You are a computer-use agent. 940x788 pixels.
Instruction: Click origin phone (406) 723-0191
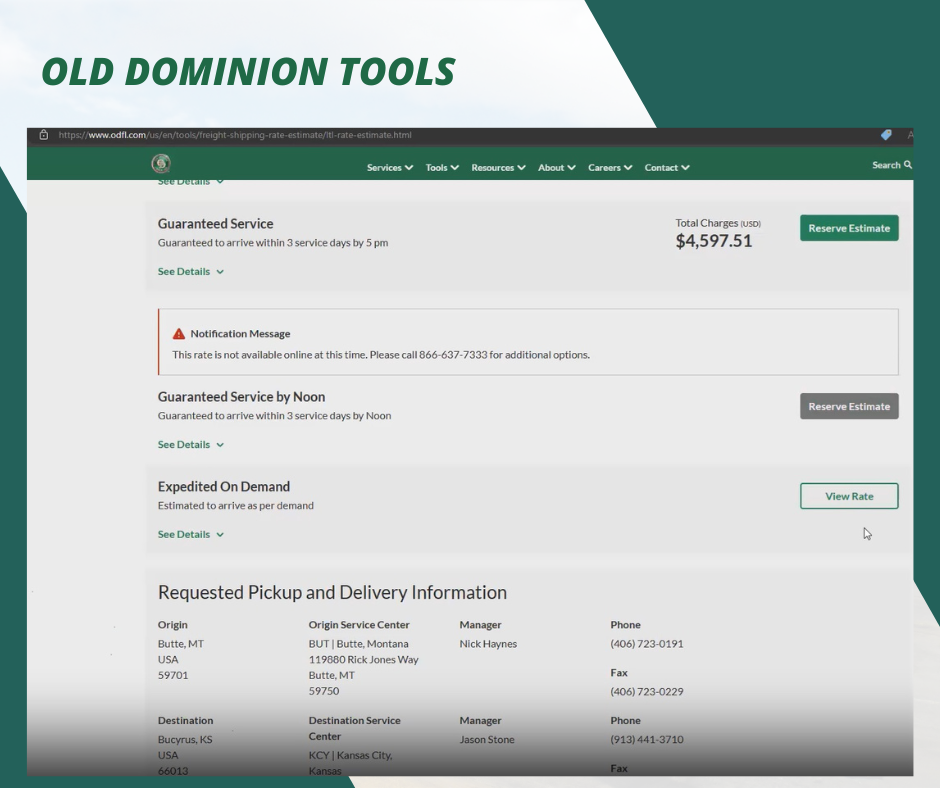(x=647, y=643)
